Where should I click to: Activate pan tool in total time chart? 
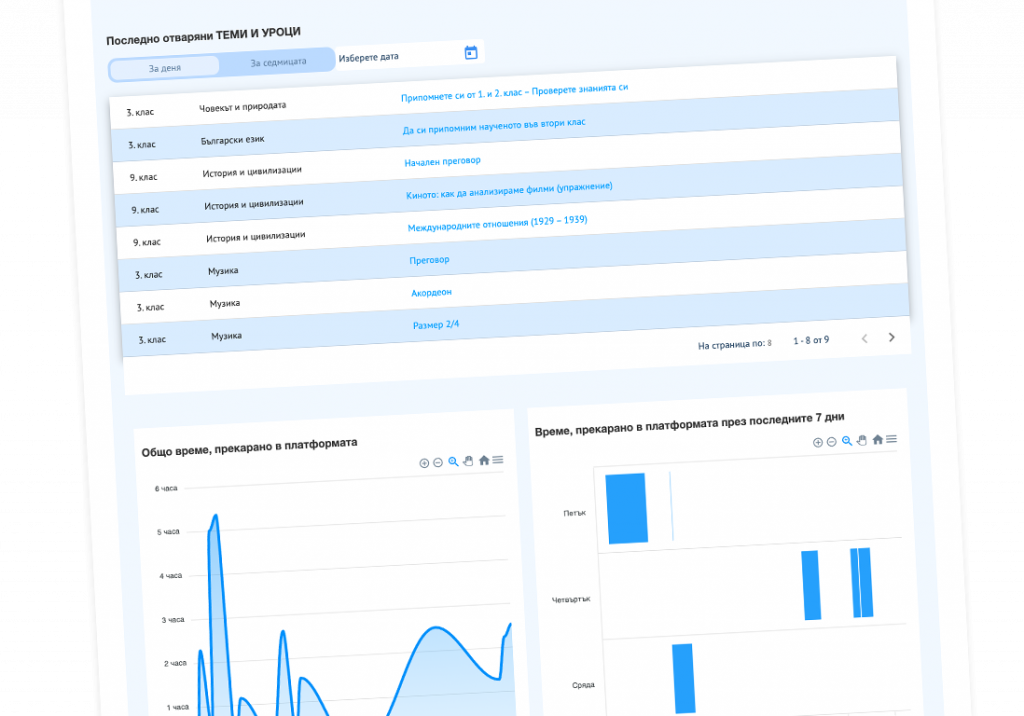click(468, 461)
